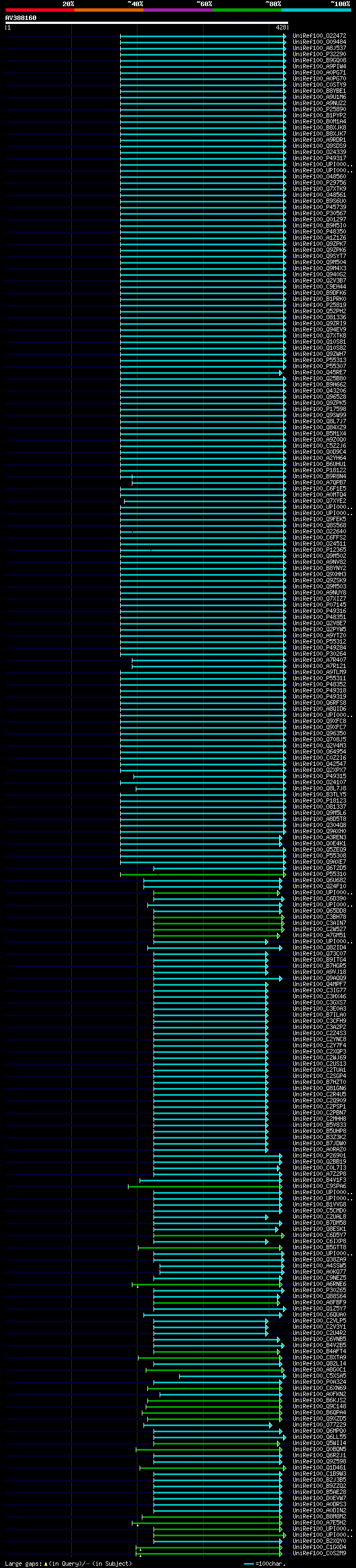
Task: Open hit UniRef100_C6D390
Action: coord(319,898)
